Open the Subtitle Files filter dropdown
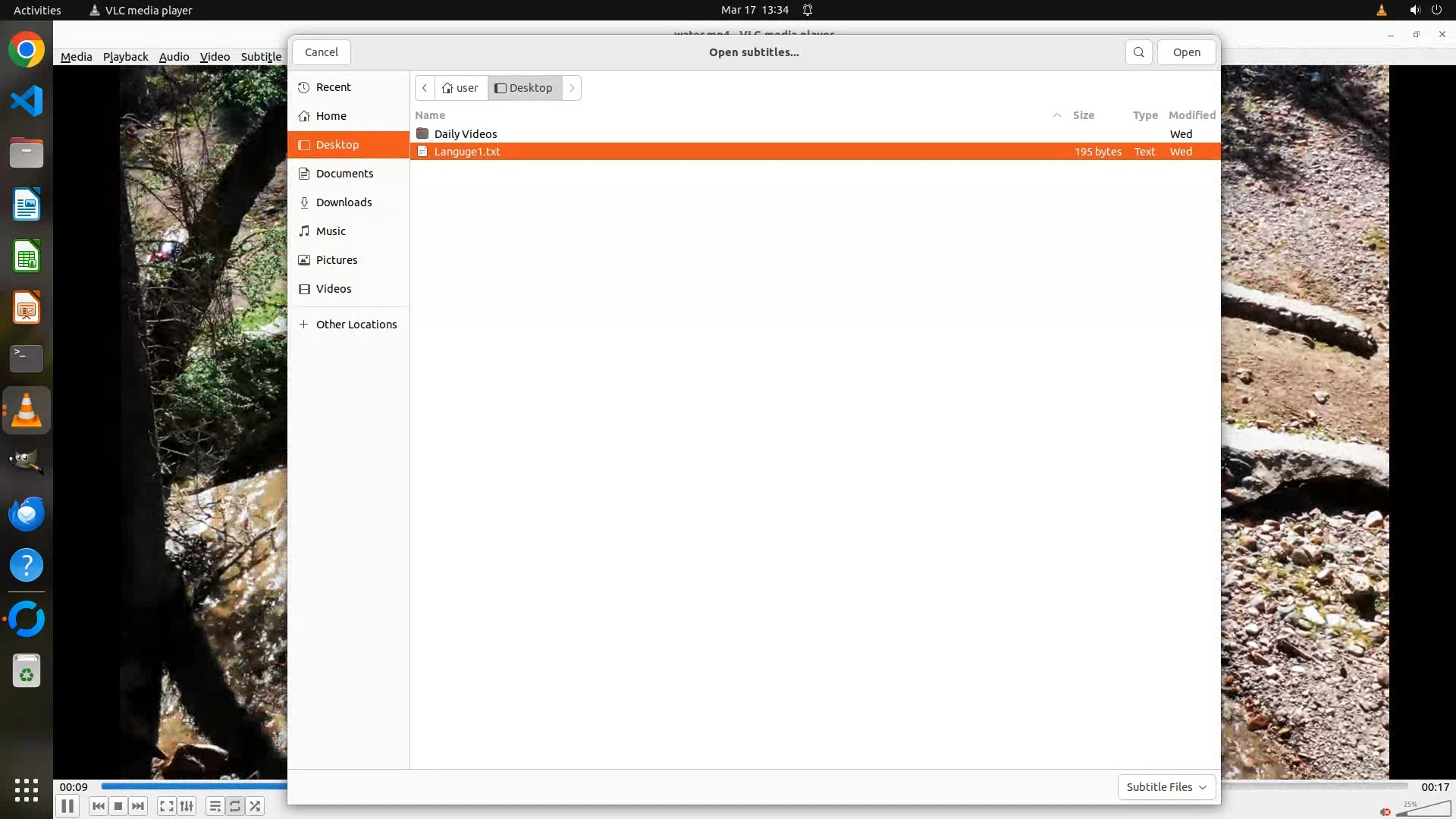Image resolution: width=1456 pixels, height=819 pixels. coord(1166,787)
